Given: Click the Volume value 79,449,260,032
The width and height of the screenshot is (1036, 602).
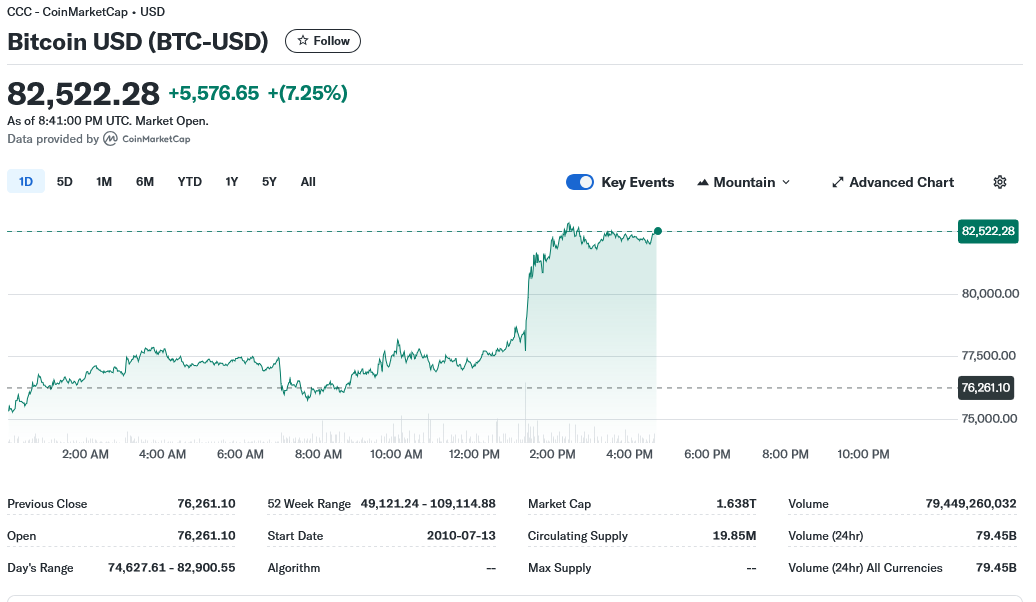Looking at the screenshot, I should click(x=971, y=504).
